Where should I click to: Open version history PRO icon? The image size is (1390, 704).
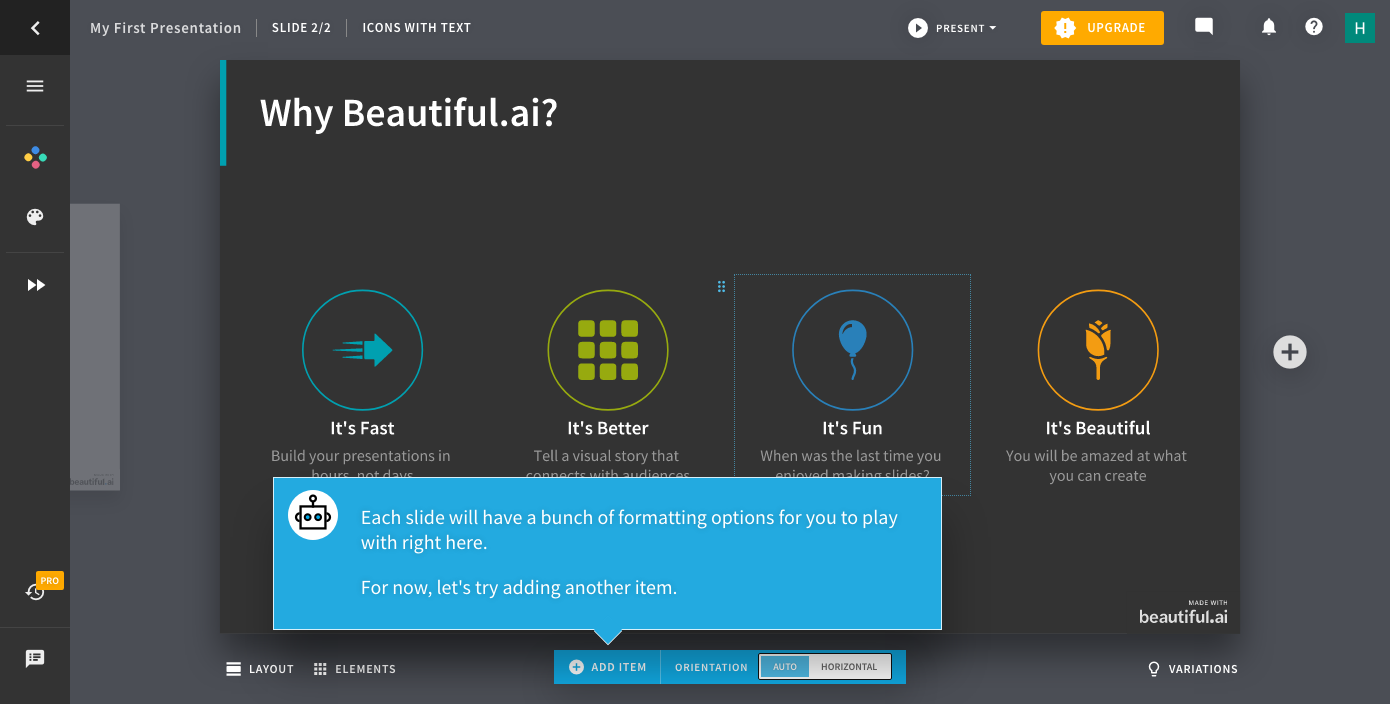(35, 592)
